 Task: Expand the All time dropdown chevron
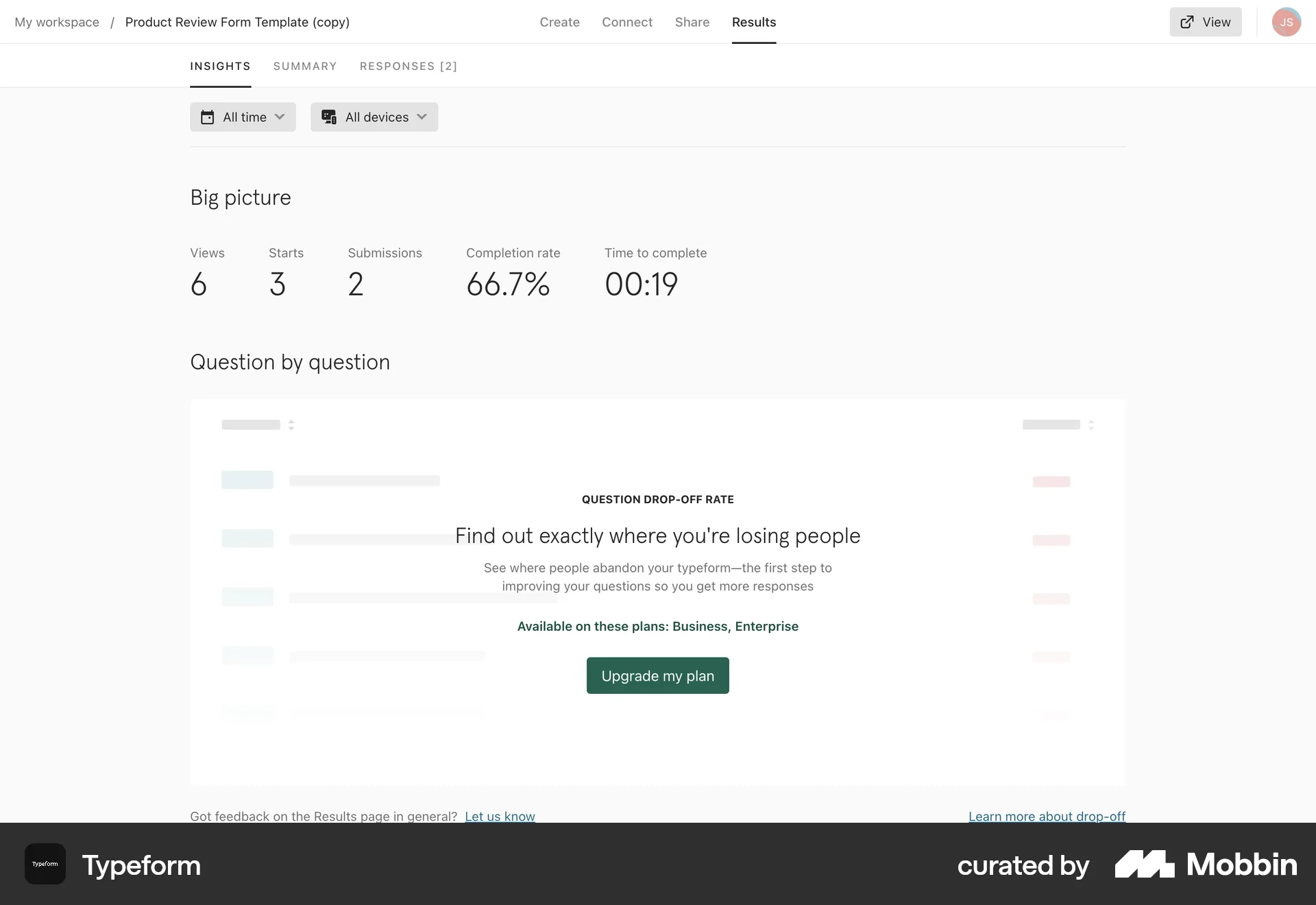tap(280, 117)
